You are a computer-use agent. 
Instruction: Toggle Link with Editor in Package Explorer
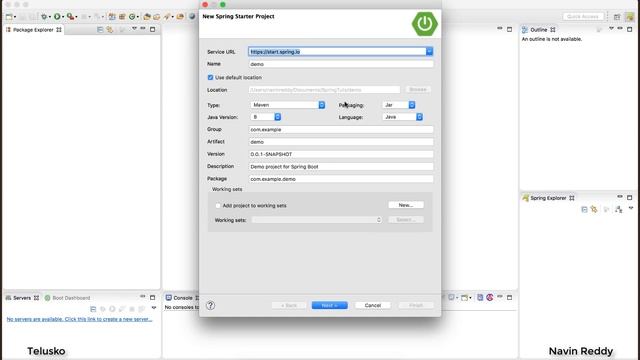click(x=110, y=29)
